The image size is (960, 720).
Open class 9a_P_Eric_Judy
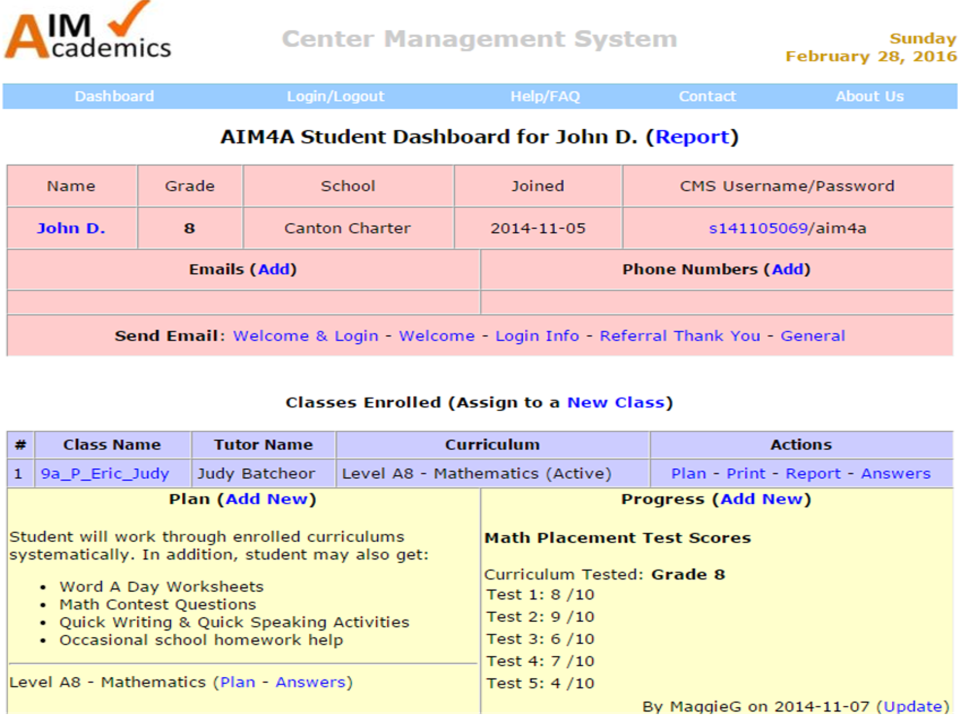point(104,473)
